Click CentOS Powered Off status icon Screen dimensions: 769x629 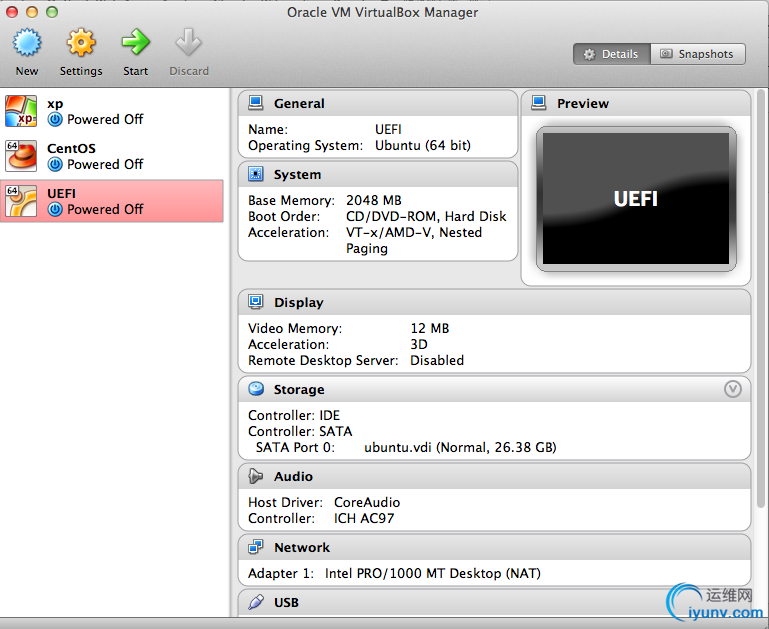pyautogui.click(x=55, y=164)
